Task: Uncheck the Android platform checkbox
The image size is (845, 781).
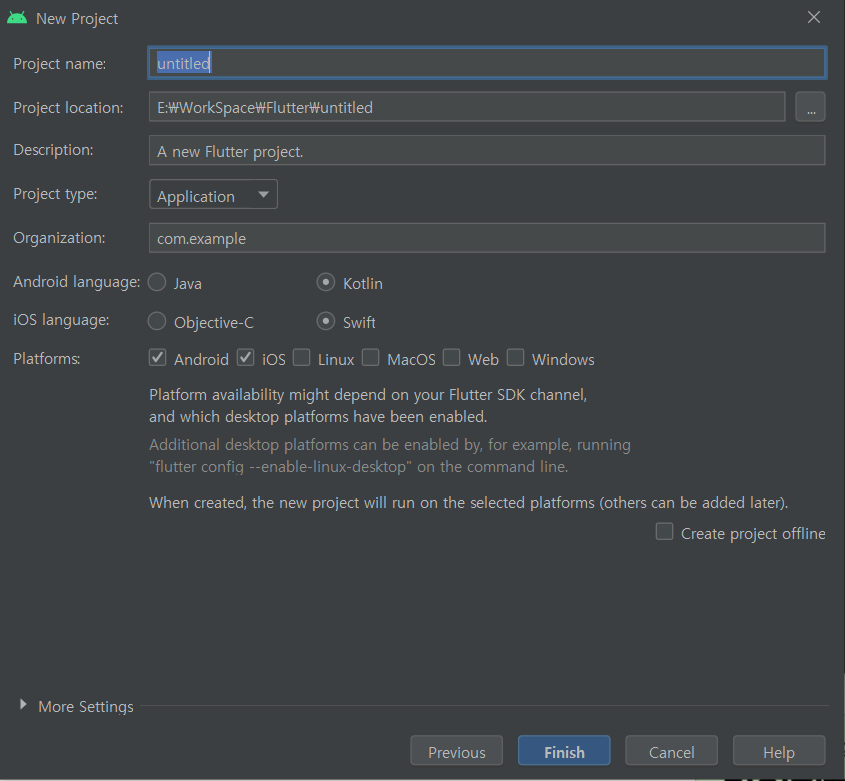Action: 157,358
